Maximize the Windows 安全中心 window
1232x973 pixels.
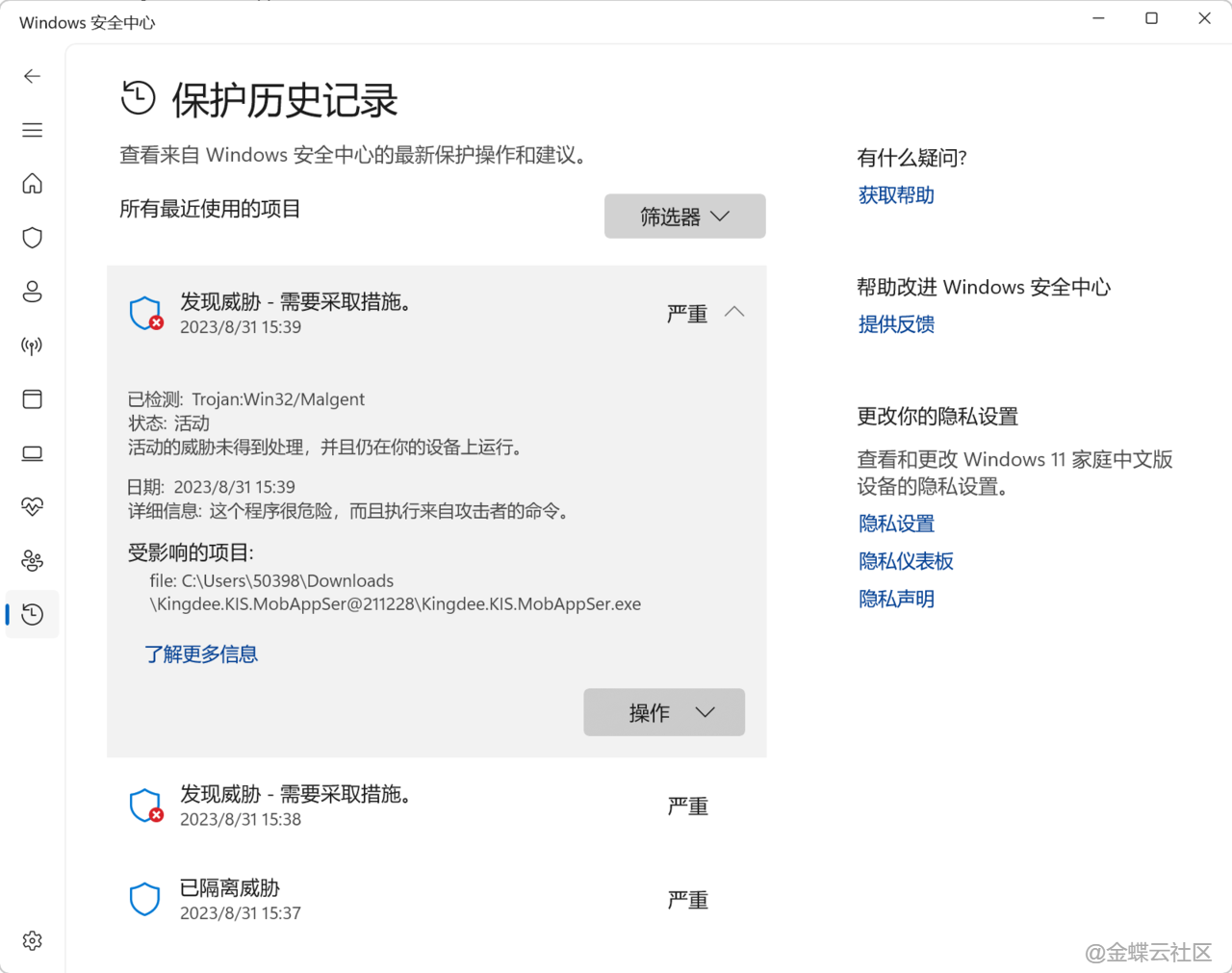(x=1151, y=18)
